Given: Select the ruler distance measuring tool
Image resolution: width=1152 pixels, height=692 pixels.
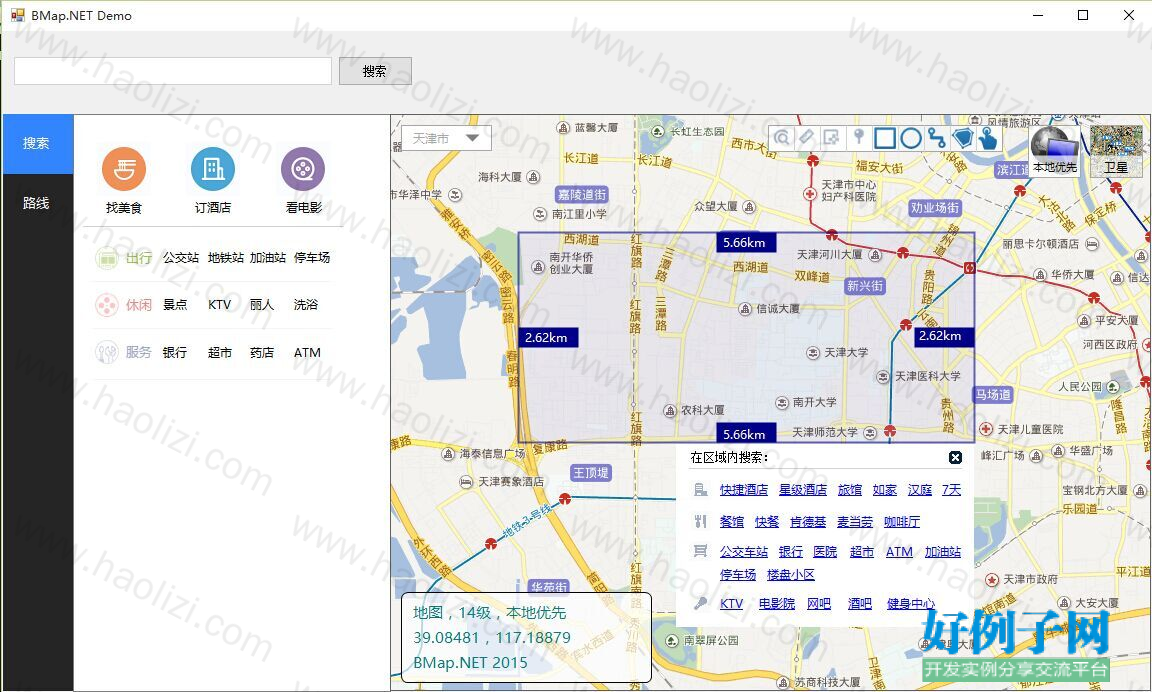Looking at the screenshot, I should (x=807, y=137).
